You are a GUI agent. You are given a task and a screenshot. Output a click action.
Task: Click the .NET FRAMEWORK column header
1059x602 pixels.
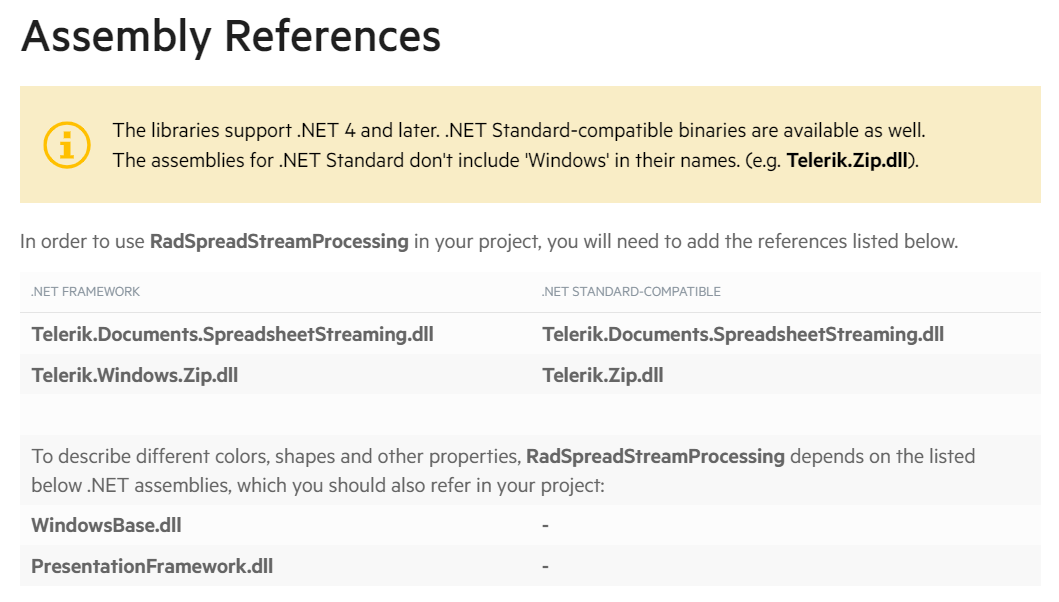(86, 292)
